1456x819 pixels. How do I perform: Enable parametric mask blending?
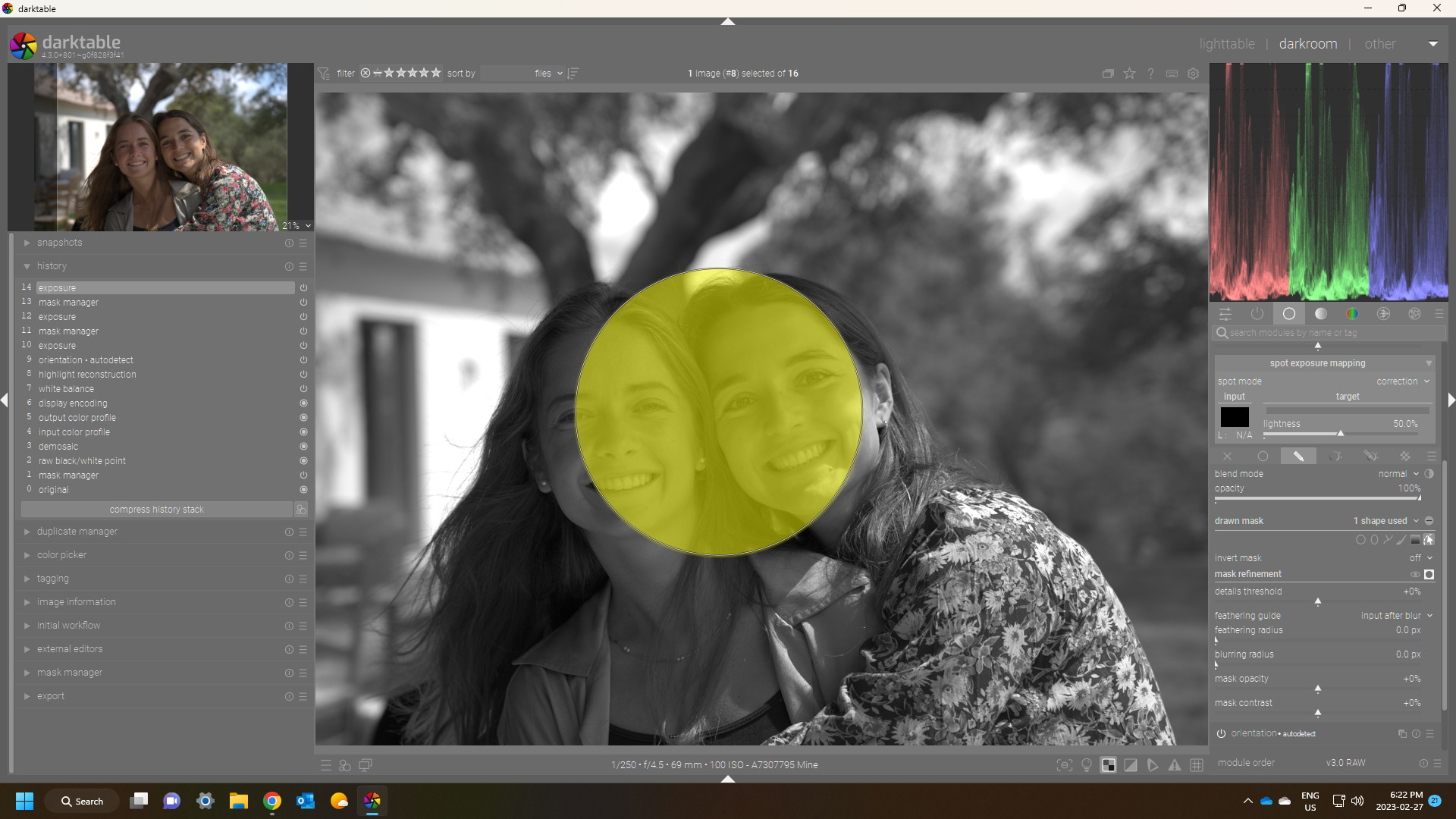(1337, 456)
